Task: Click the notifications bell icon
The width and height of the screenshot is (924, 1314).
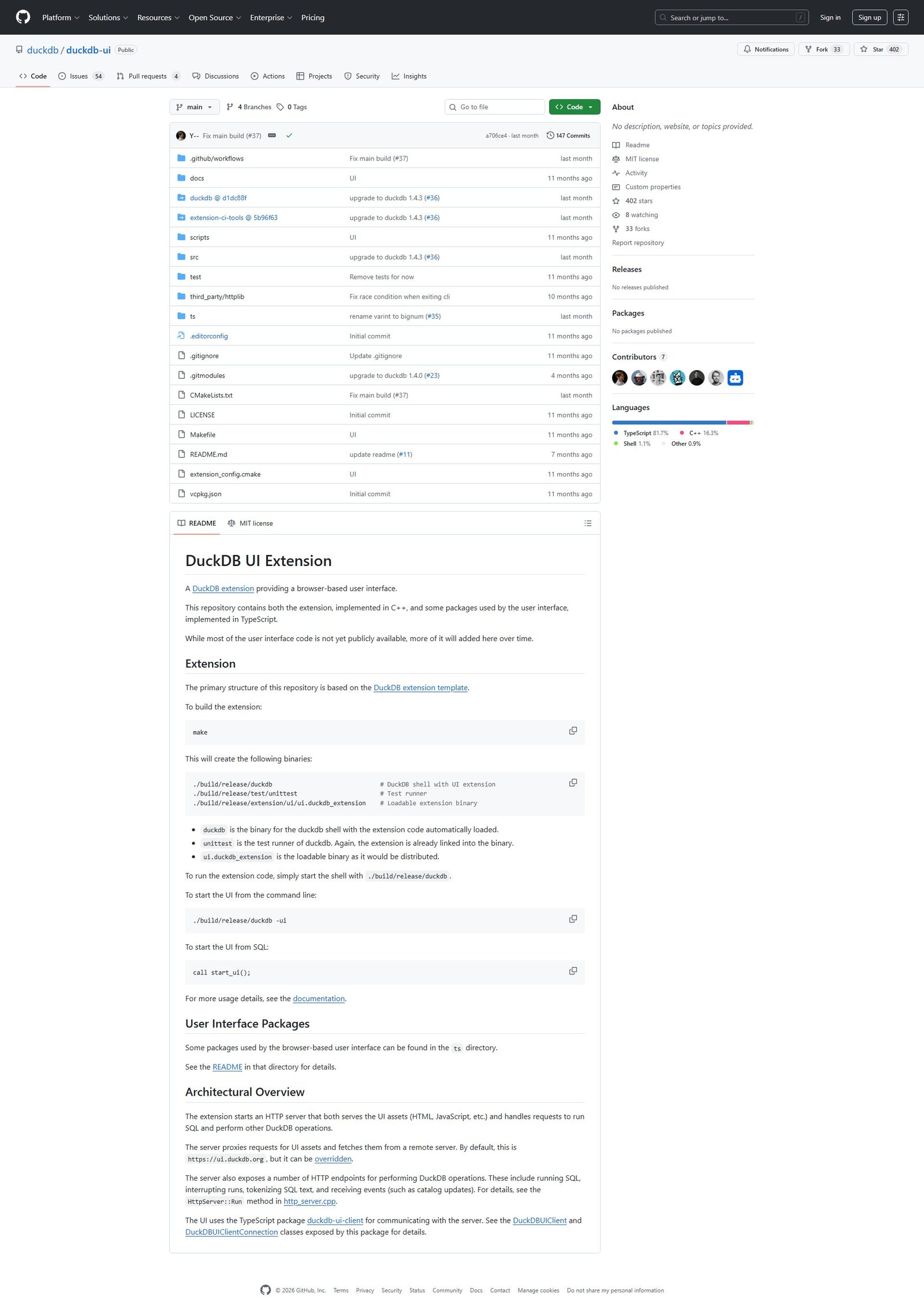Action: pyautogui.click(x=747, y=49)
